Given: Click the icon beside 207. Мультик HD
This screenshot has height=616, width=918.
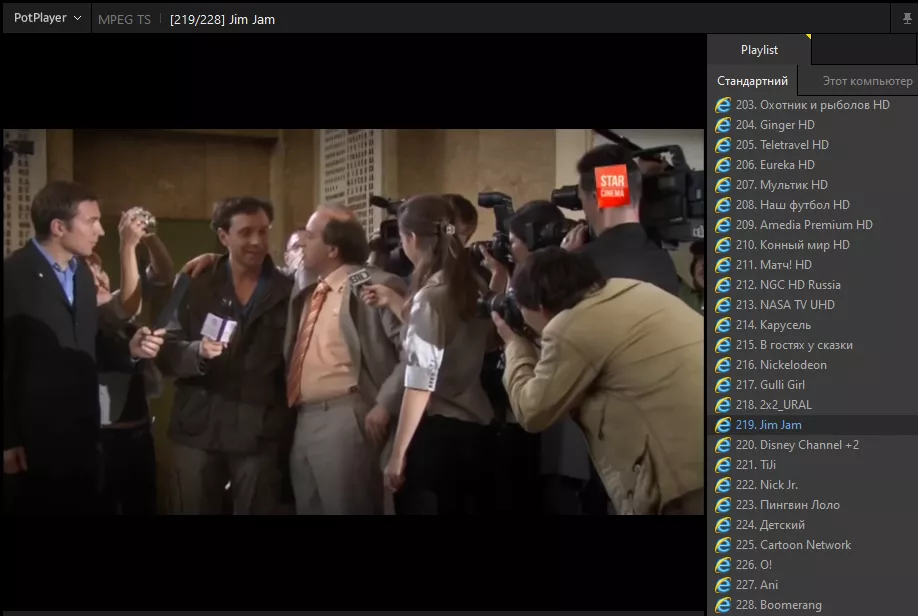Looking at the screenshot, I should [723, 184].
